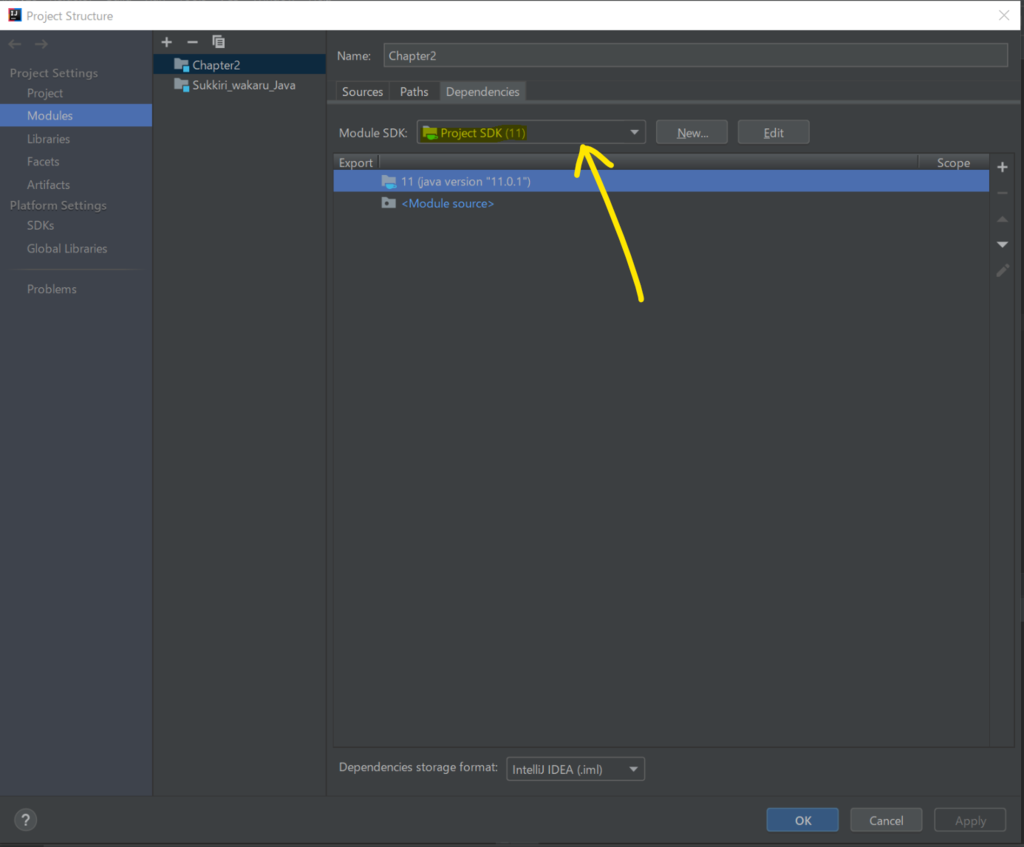Click the Export column header
1024x847 pixels.
356,163
